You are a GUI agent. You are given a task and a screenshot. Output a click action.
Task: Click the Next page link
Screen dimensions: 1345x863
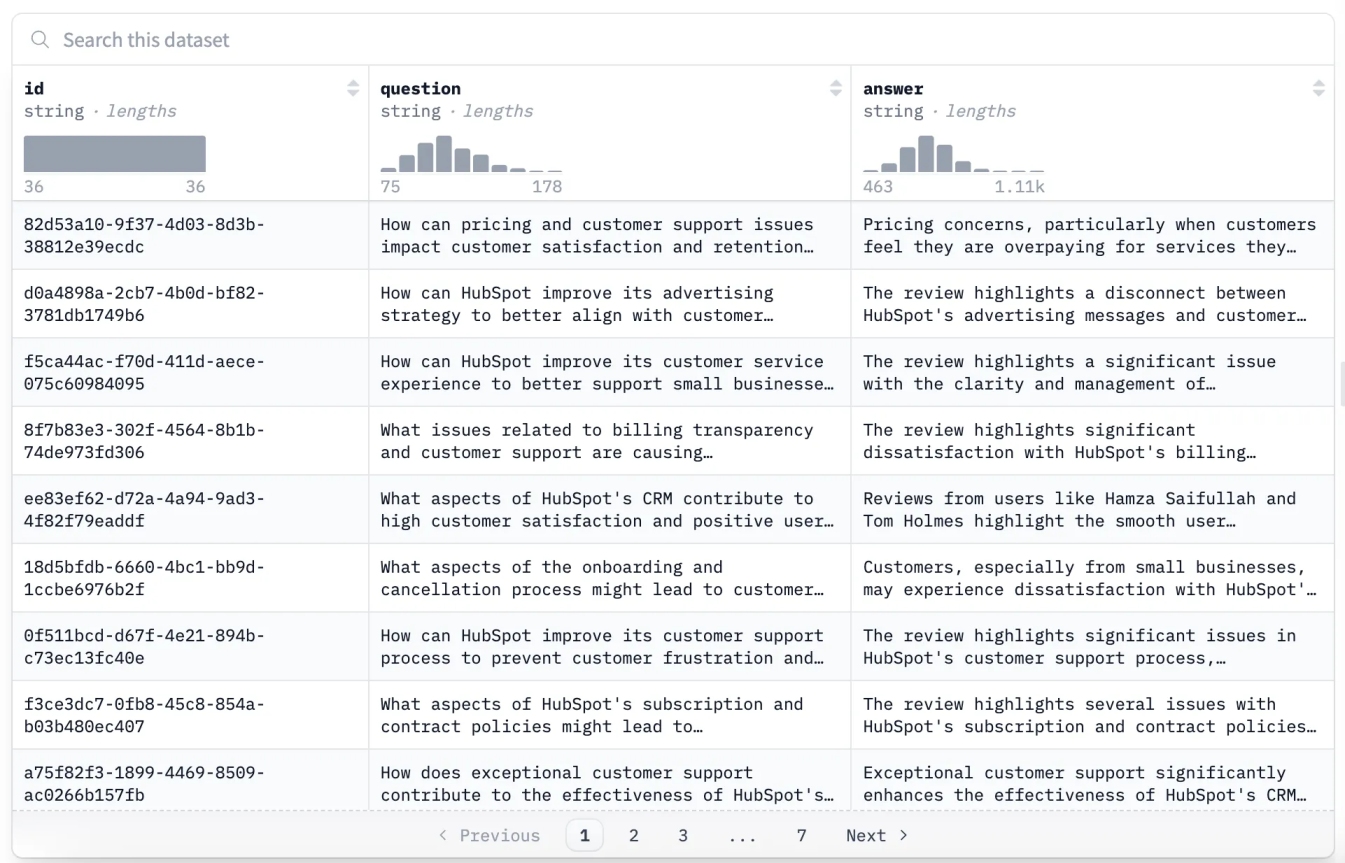[876, 835]
